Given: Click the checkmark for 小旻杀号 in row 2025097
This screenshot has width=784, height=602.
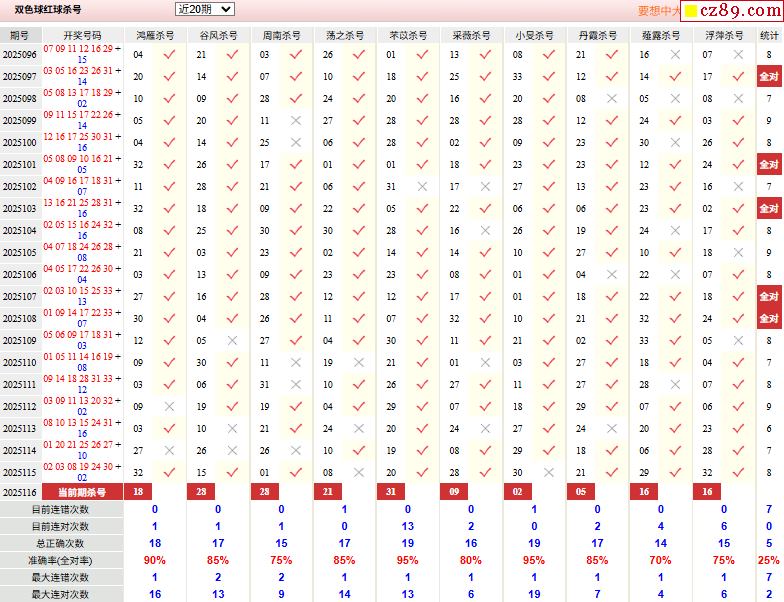Looking at the screenshot, I should (x=549, y=77).
